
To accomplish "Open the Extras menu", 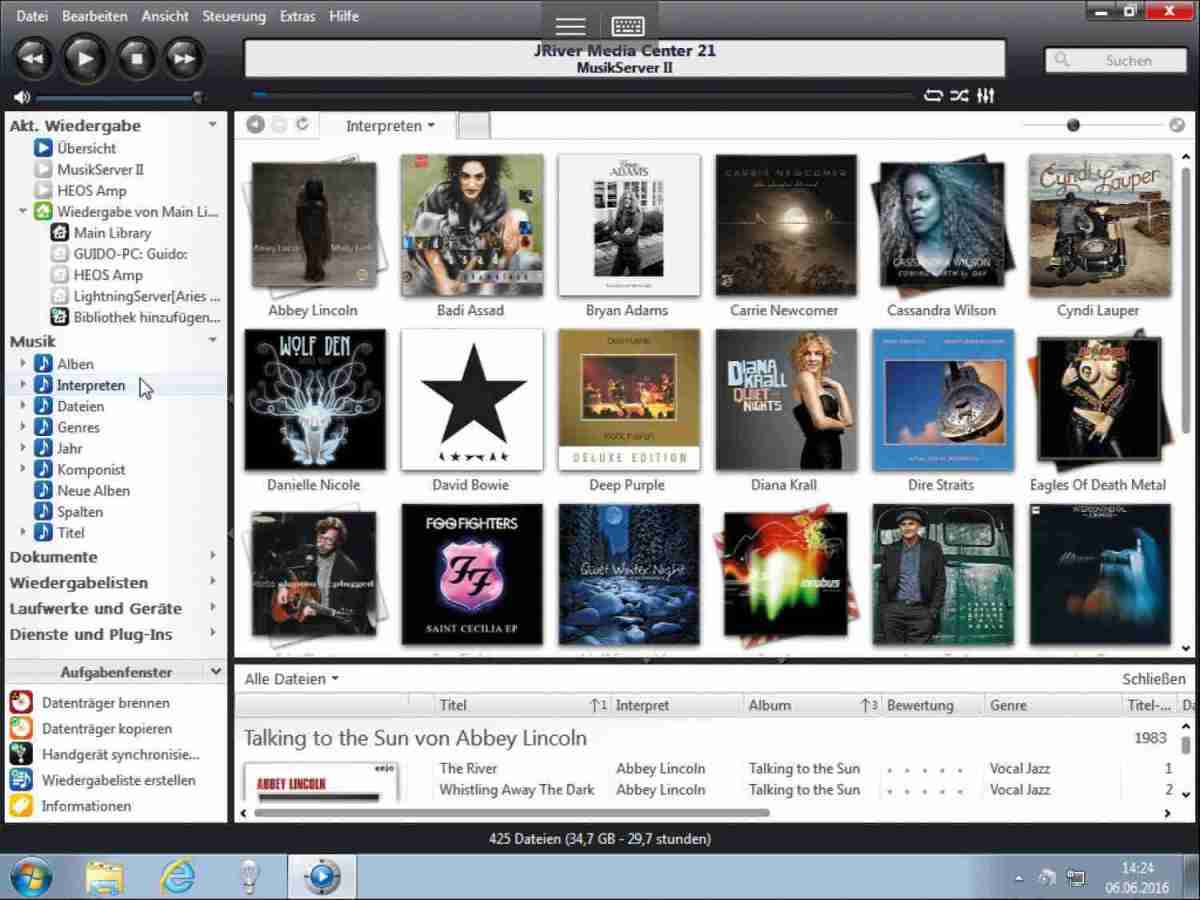I will 297,16.
